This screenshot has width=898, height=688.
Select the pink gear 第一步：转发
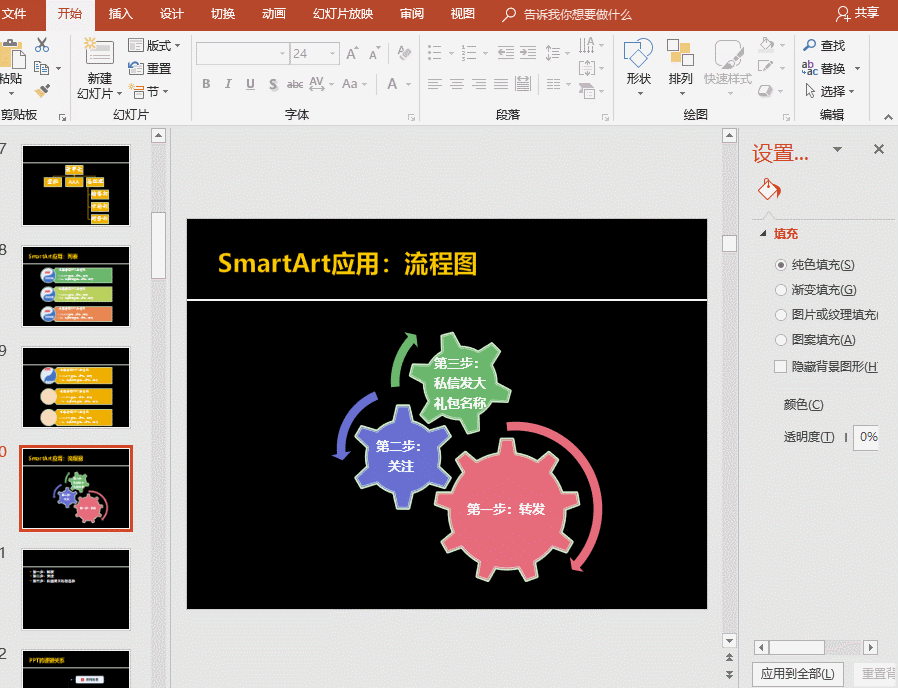pos(506,509)
